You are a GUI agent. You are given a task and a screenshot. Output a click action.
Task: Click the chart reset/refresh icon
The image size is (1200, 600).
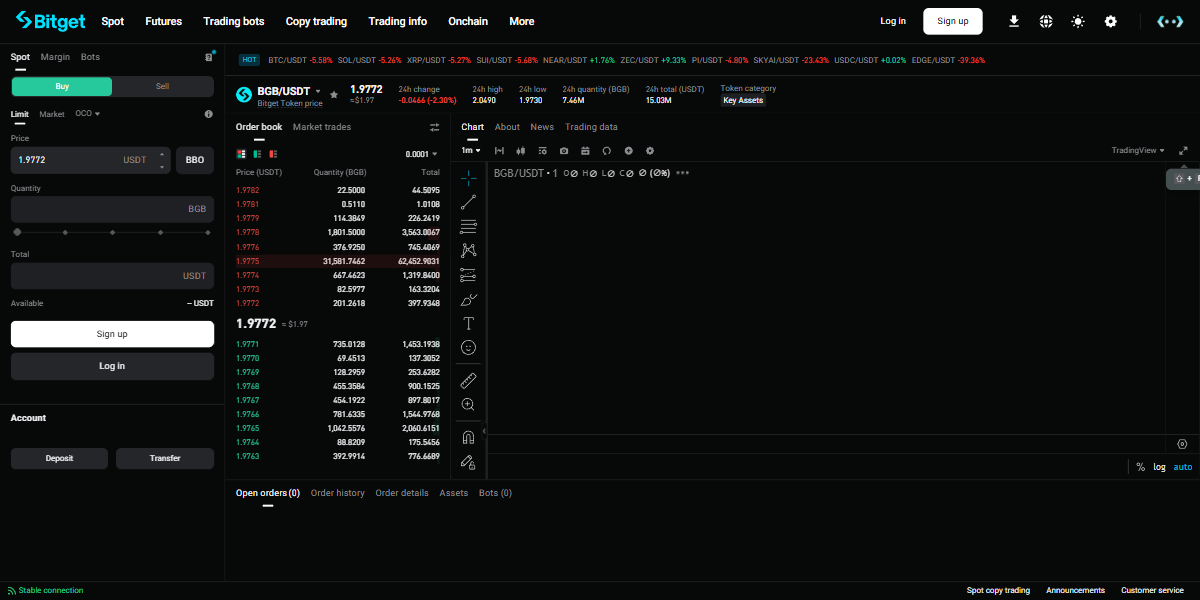point(606,151)
